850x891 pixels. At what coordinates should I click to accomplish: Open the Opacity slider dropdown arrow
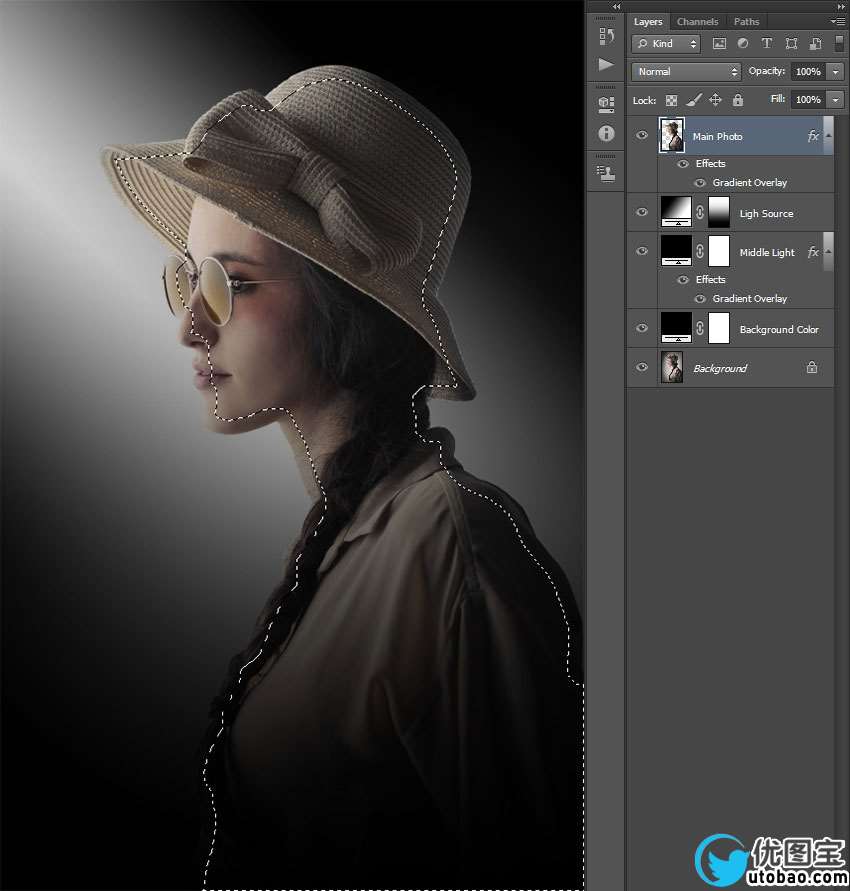point(836,72)
